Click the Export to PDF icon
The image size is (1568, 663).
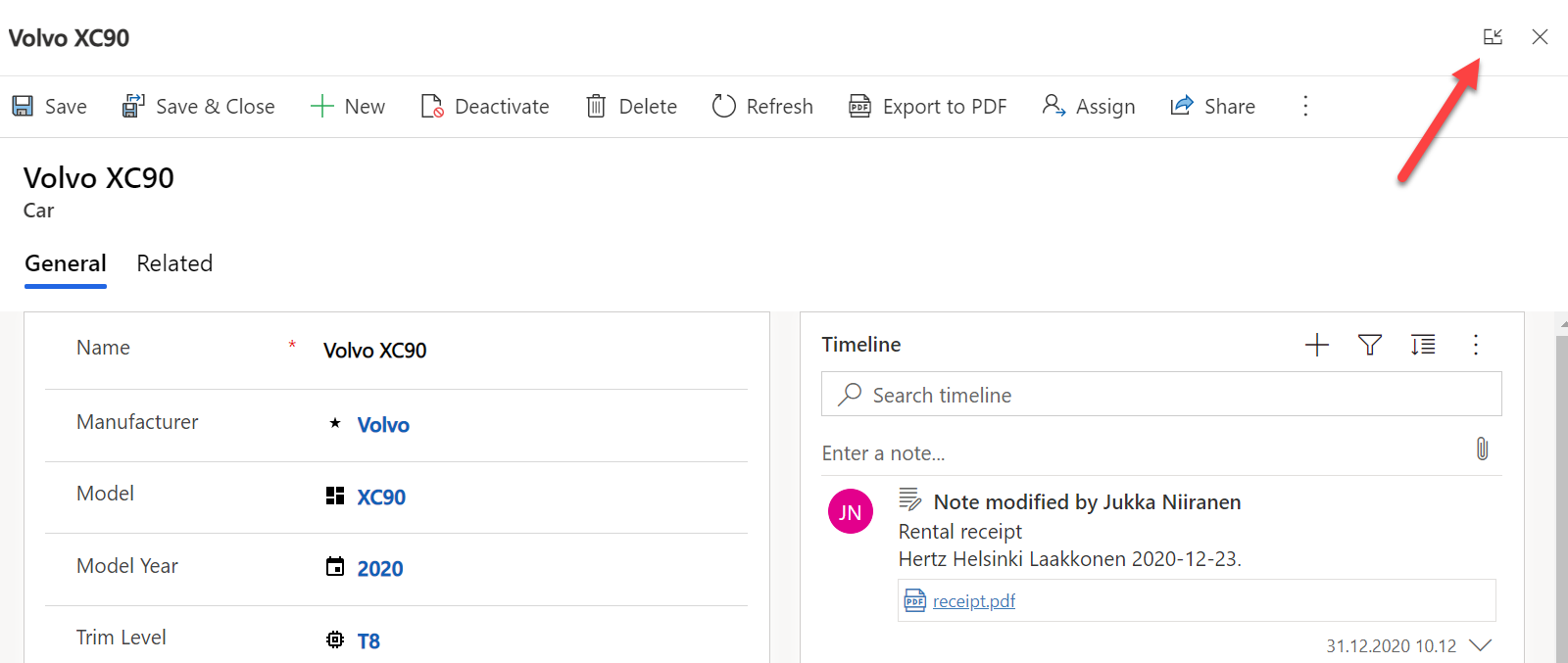[859, 106]
